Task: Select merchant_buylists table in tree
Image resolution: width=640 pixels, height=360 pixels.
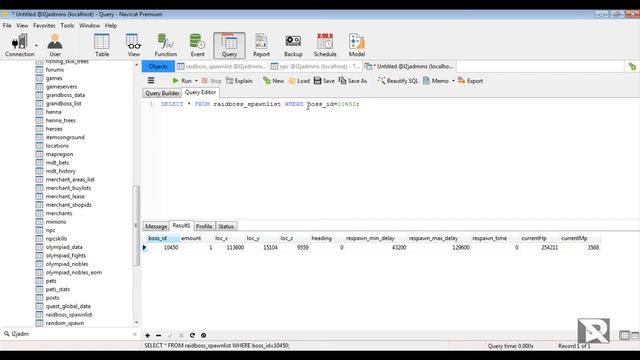Action: pyautogui.click(x=68, y=188)
